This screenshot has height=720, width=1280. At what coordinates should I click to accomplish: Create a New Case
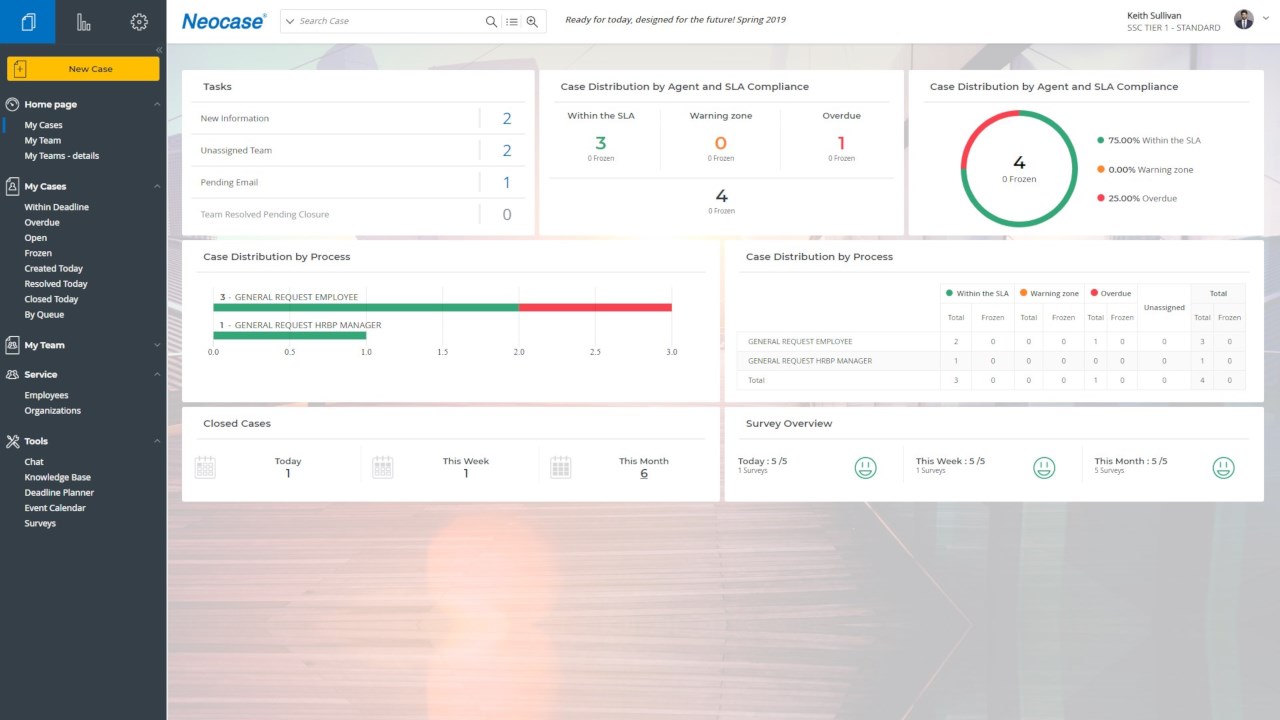click(x=83, y=69)
